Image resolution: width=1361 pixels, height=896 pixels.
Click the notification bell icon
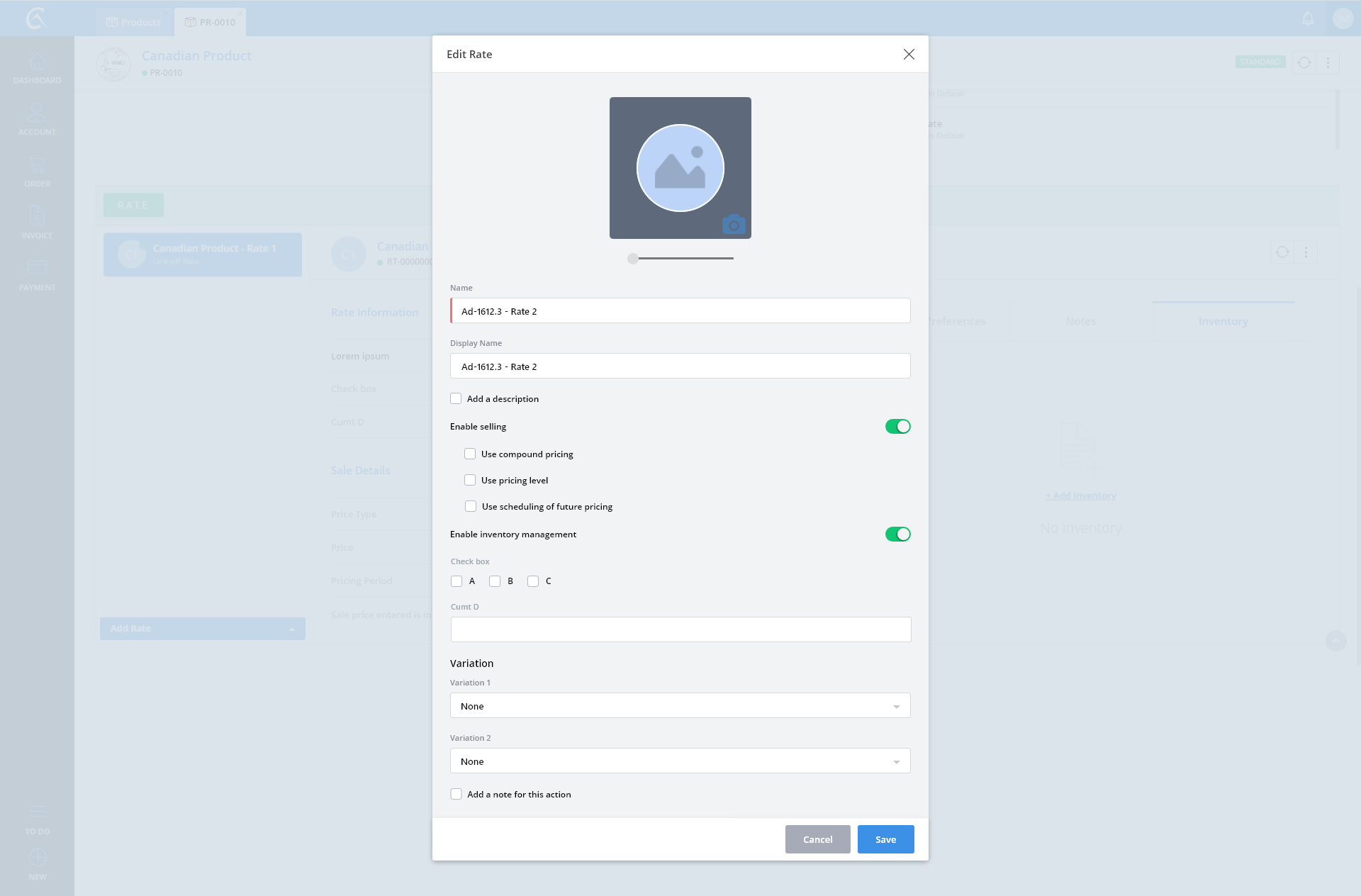(x=1308, y=19)
